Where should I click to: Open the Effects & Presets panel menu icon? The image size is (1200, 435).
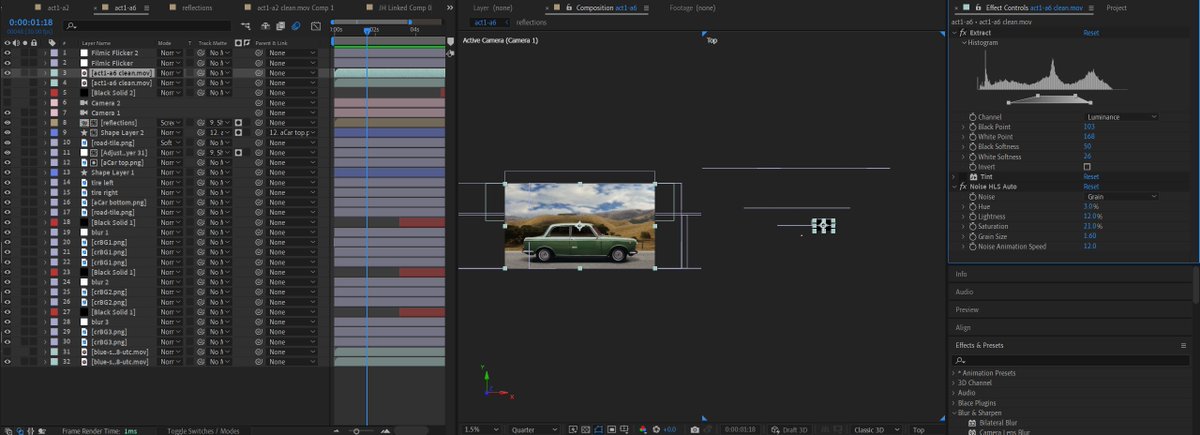click(1184, 345)
